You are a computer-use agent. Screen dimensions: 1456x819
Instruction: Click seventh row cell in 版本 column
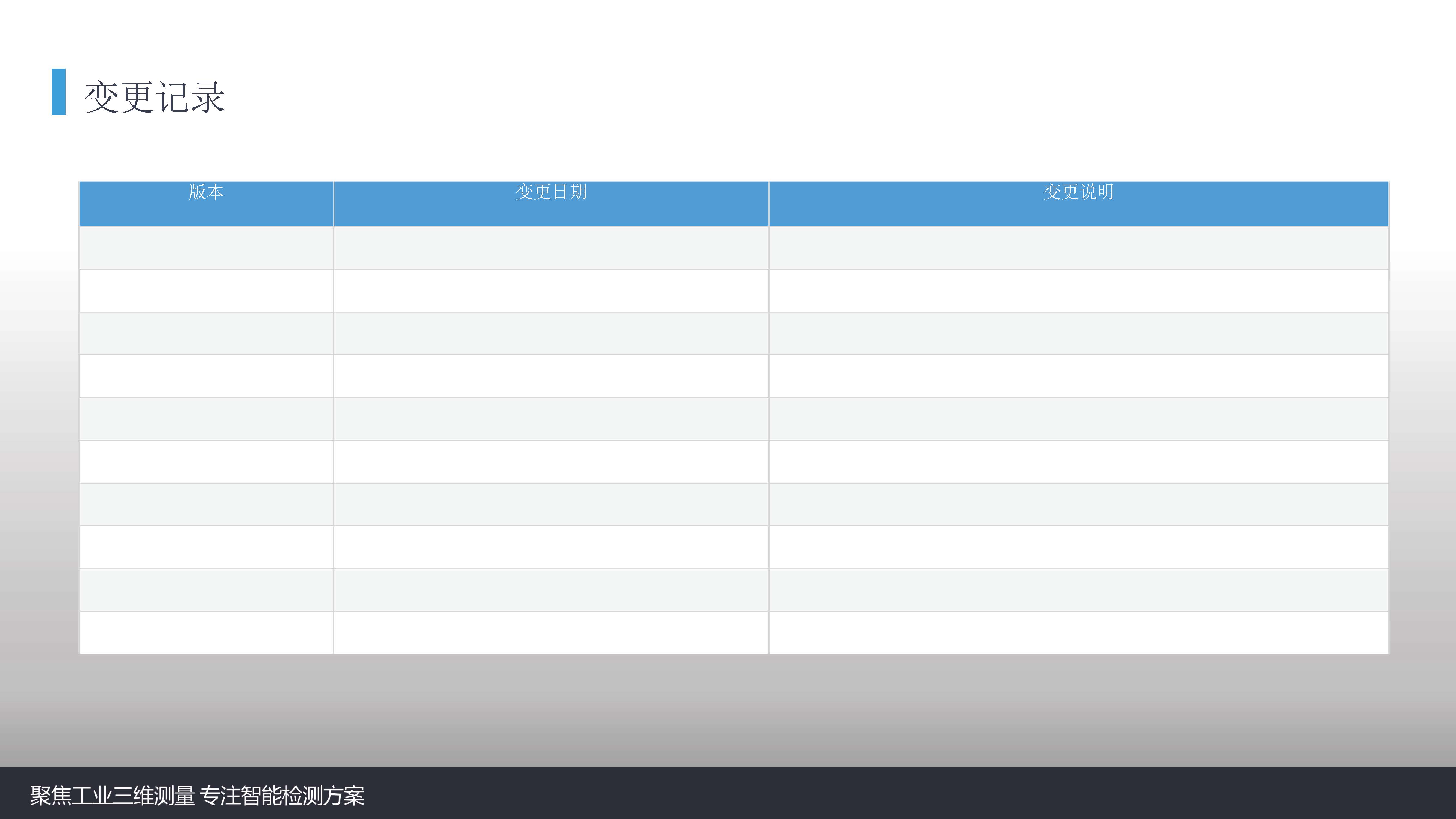[x=206, y=504]
